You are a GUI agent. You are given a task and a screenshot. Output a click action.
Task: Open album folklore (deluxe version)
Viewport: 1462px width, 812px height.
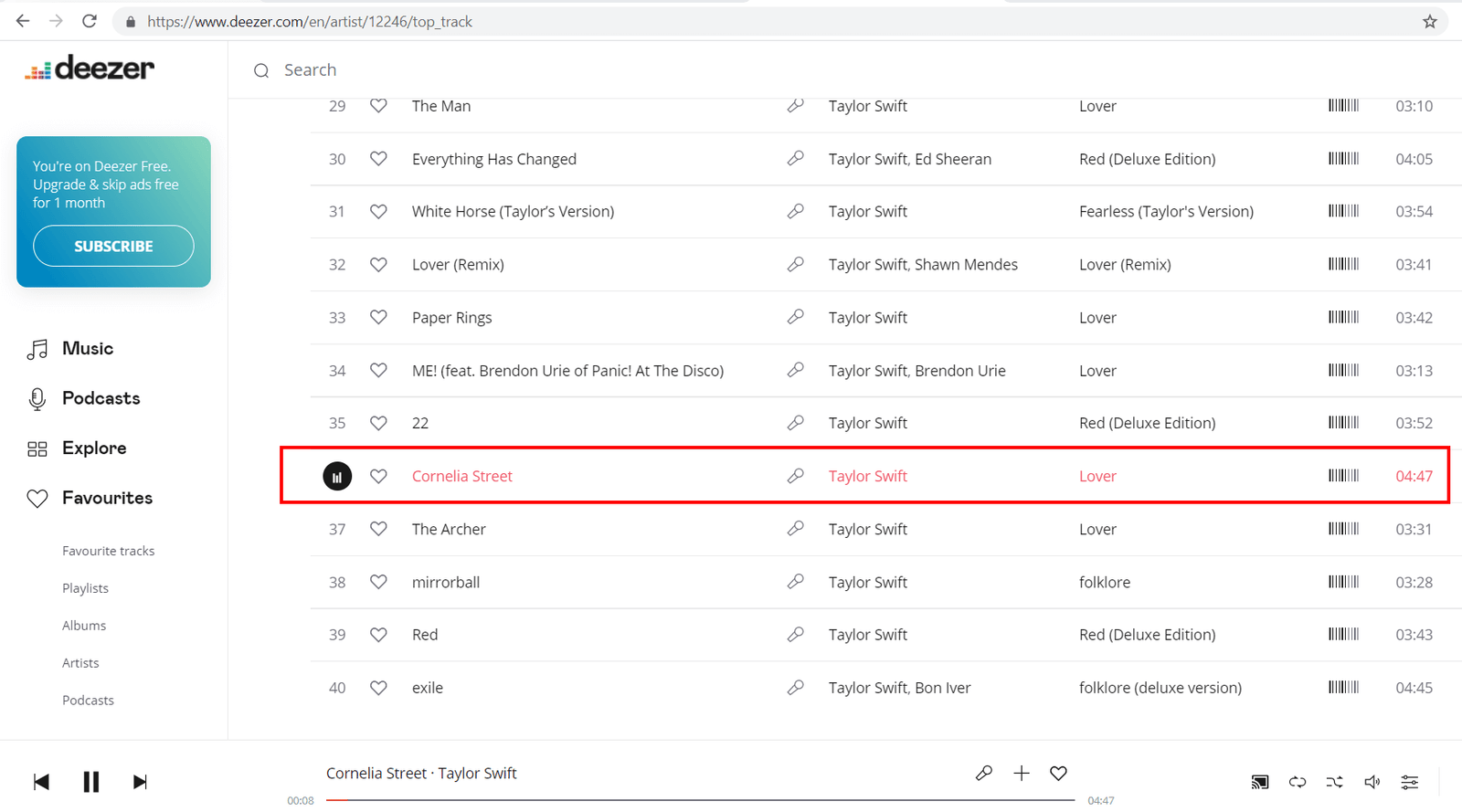1160,688
